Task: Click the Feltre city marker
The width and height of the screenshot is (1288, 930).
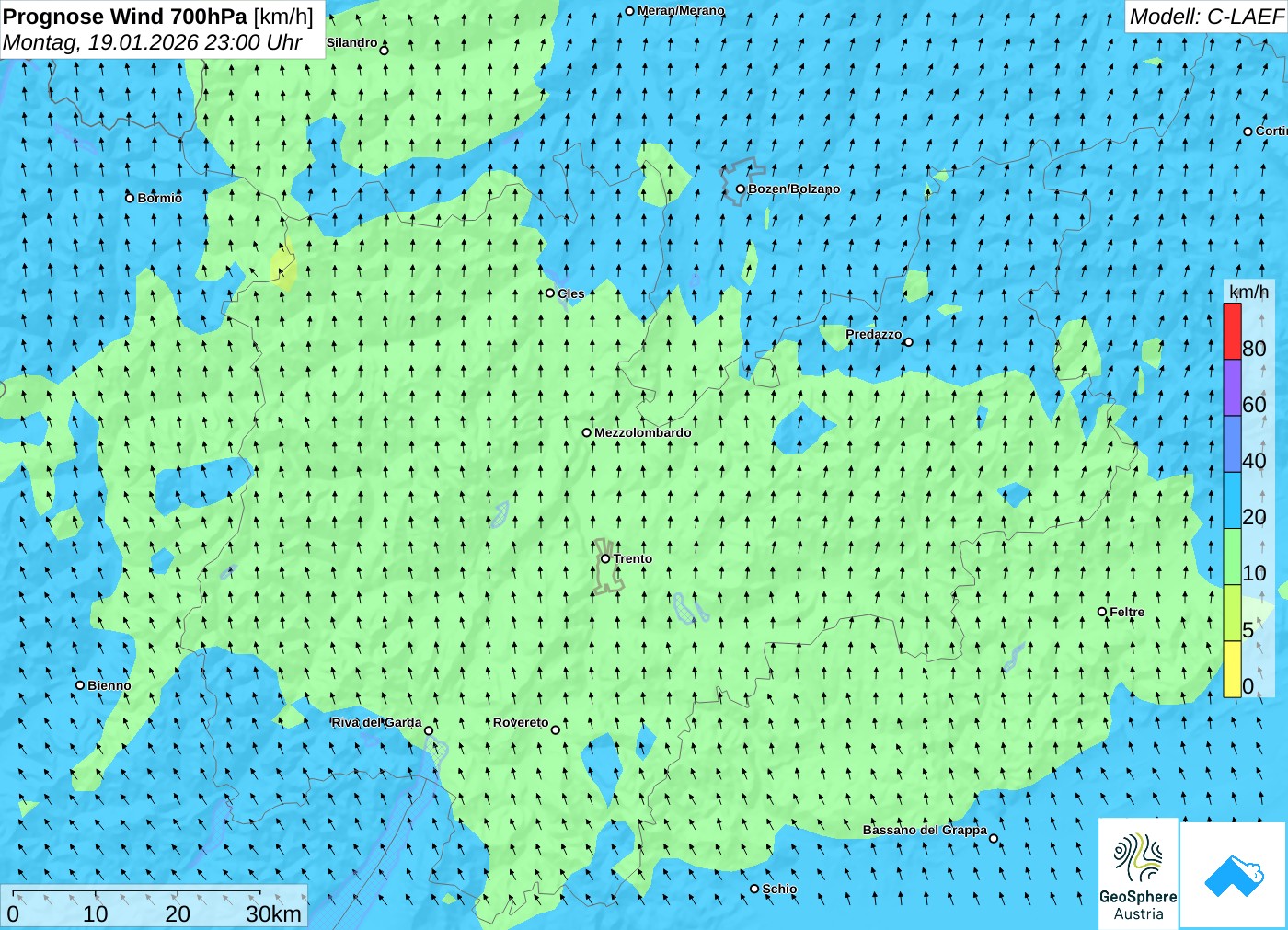Action: [x=1102, y=612]
